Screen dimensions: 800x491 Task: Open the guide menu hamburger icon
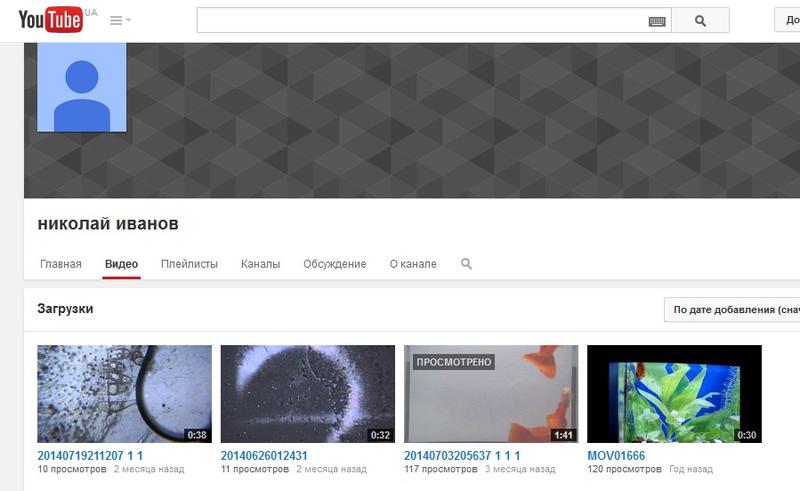119,20
